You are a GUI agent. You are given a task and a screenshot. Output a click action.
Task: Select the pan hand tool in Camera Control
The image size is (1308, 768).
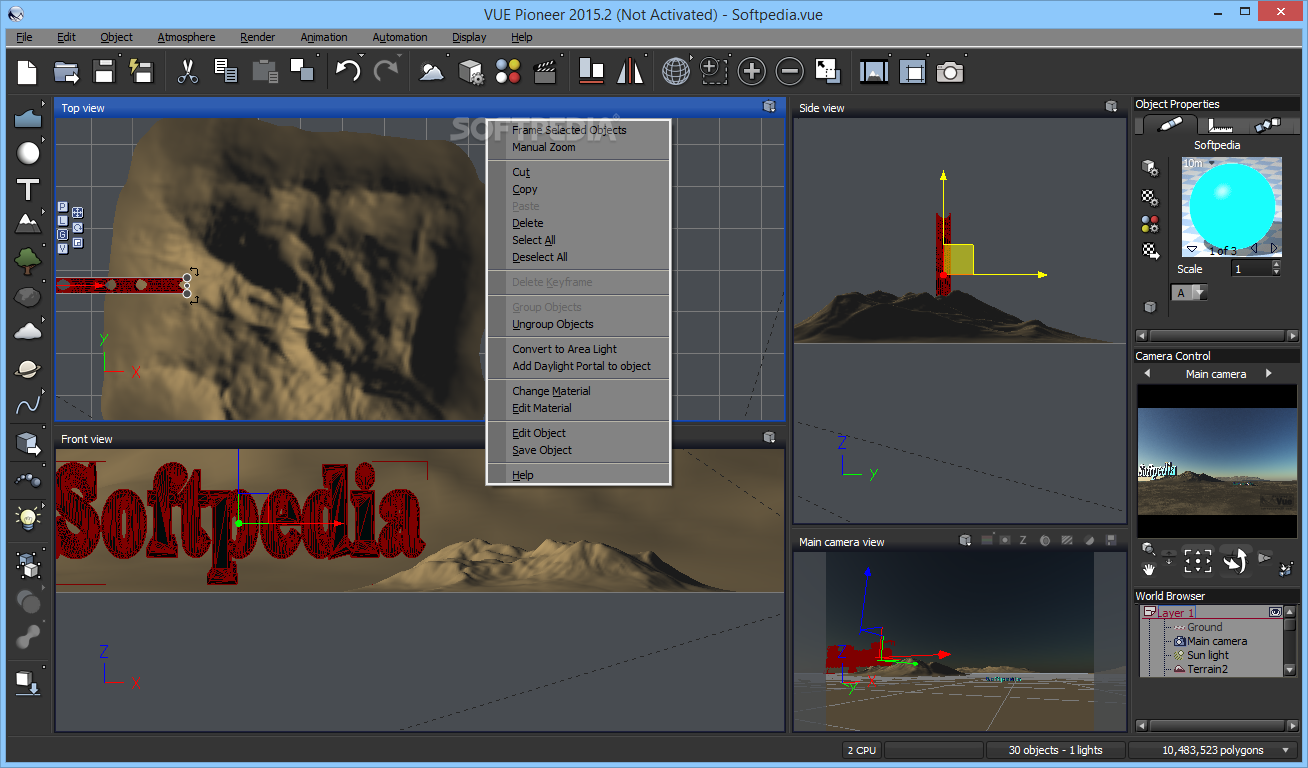[1150, 569]
